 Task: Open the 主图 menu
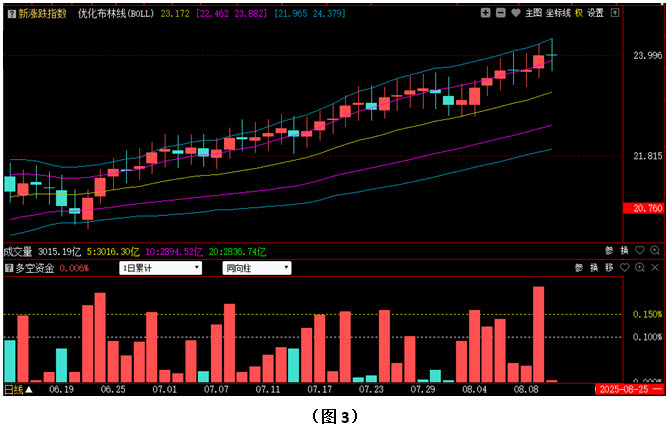(x=533, y=13)
